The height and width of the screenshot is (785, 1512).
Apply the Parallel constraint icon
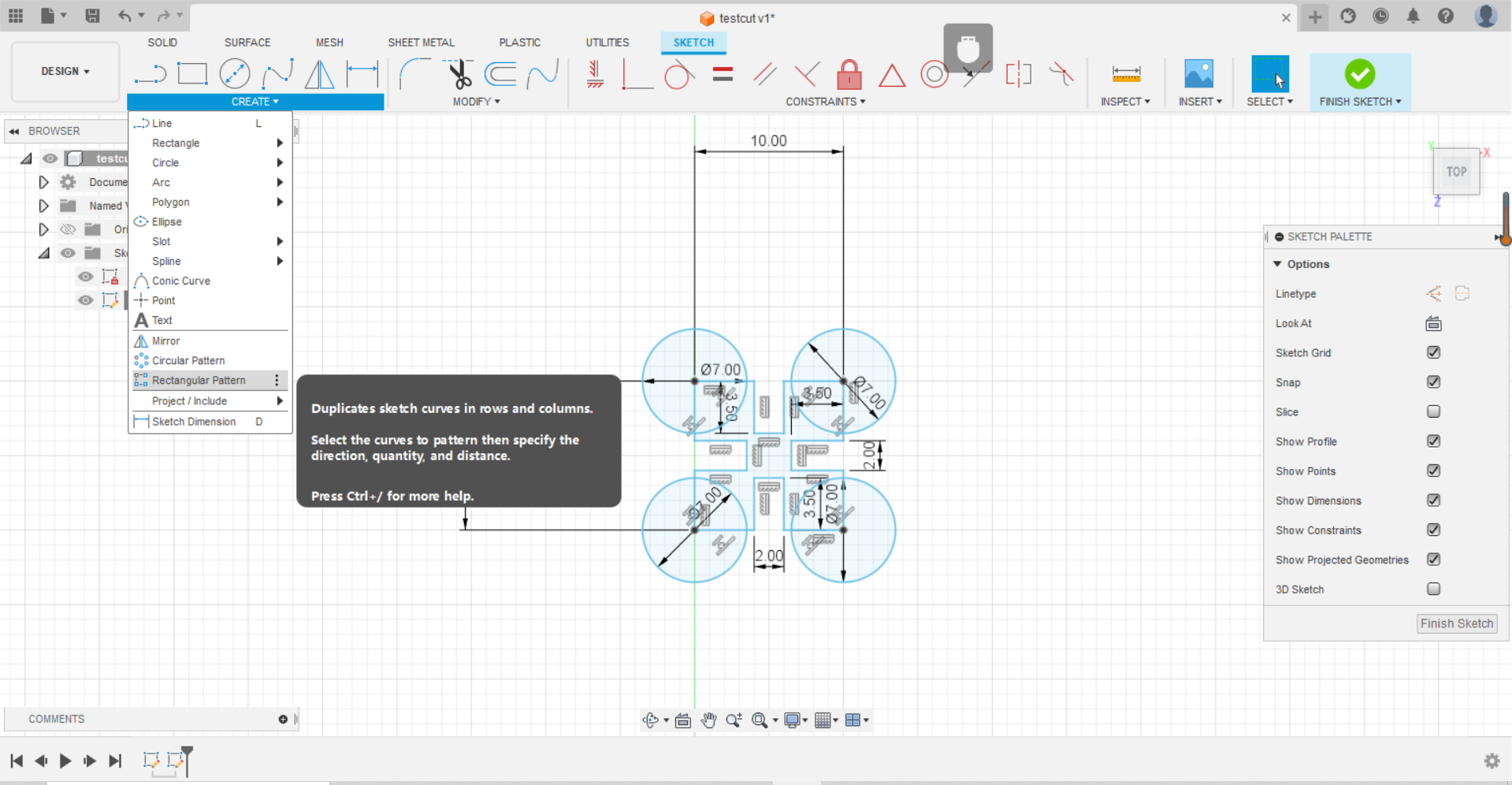tap(765, 74)
